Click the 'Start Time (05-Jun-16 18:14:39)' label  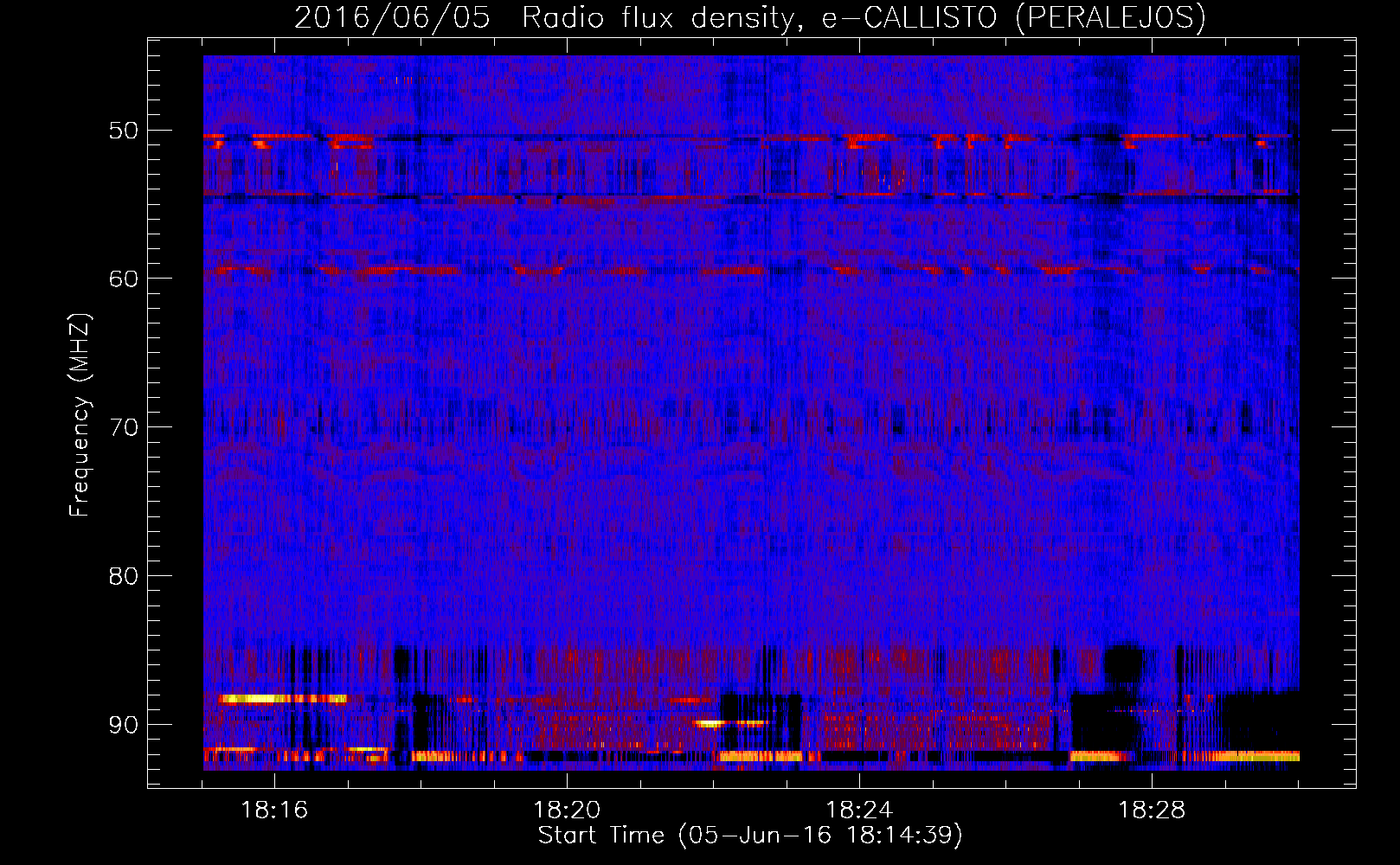click(750, 836)
